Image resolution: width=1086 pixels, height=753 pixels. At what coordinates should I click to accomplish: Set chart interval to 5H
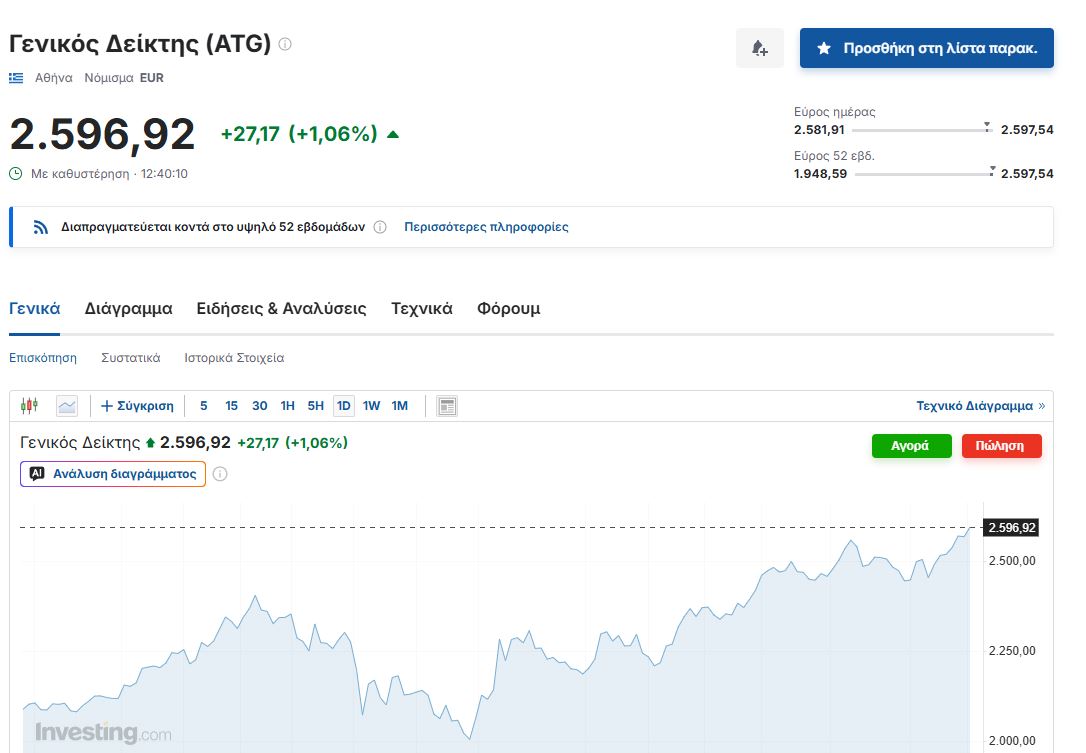click(316, 406)
